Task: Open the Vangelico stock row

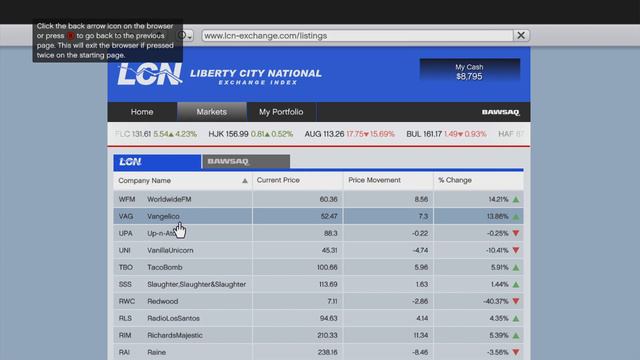Action: click(318, 216)
